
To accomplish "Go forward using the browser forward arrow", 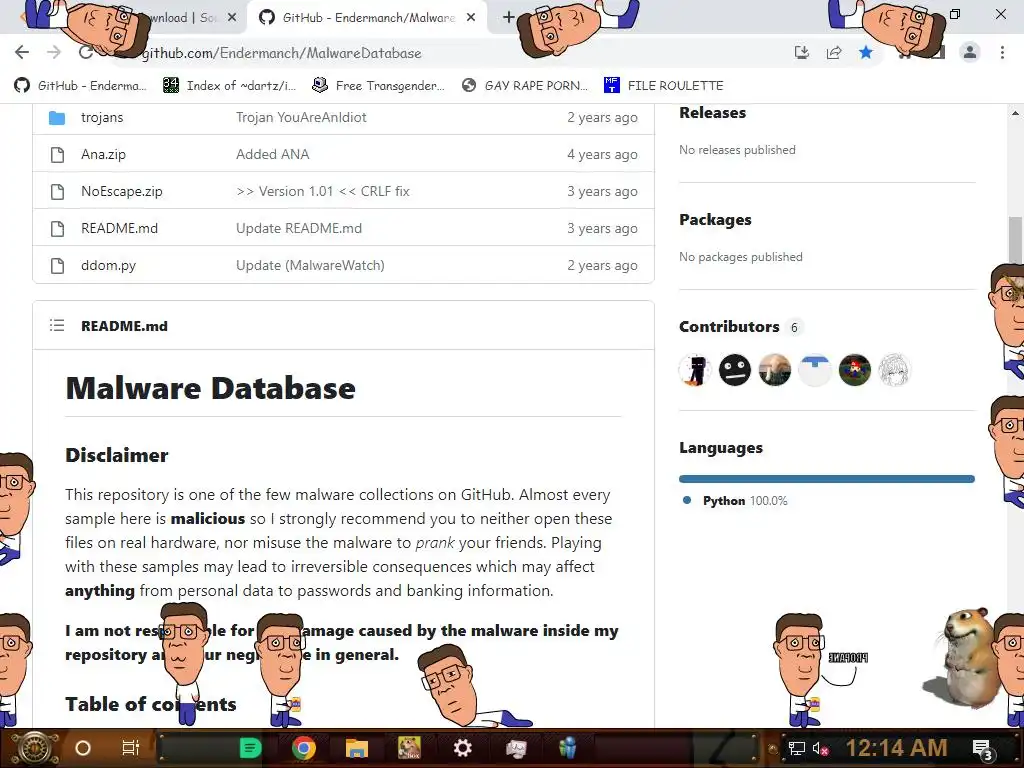I will [x=54, y=52].
